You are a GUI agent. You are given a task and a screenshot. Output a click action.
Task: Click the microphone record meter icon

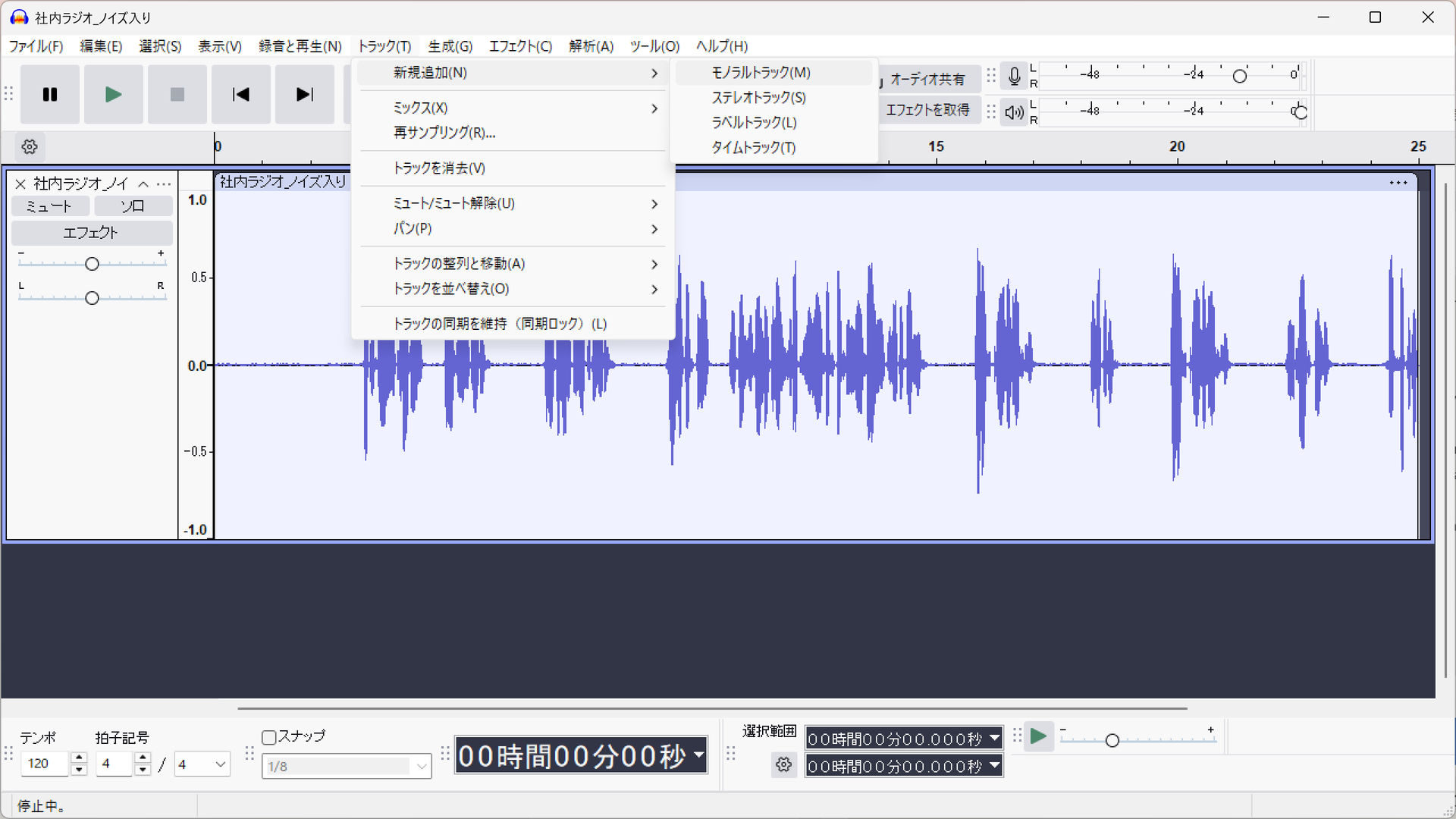pyautogui.click(x=1014, y=76)
